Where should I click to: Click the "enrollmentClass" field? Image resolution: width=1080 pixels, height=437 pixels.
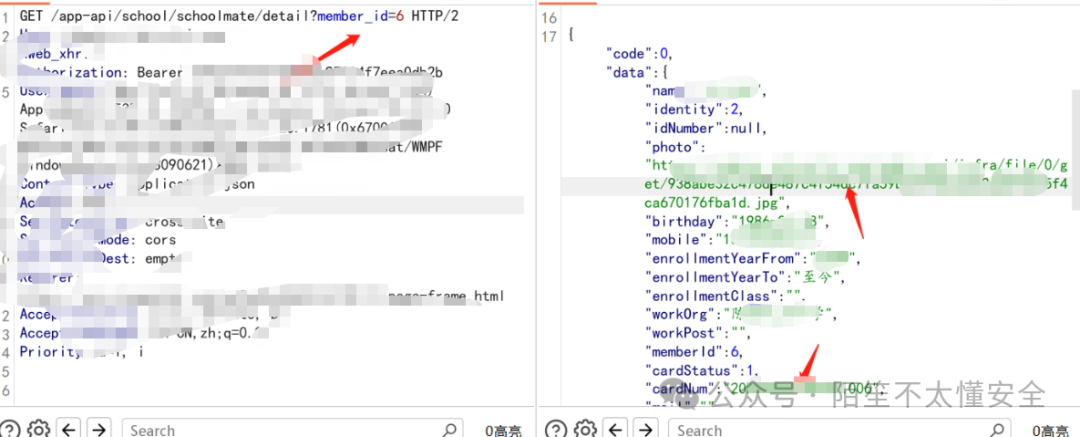725,296
